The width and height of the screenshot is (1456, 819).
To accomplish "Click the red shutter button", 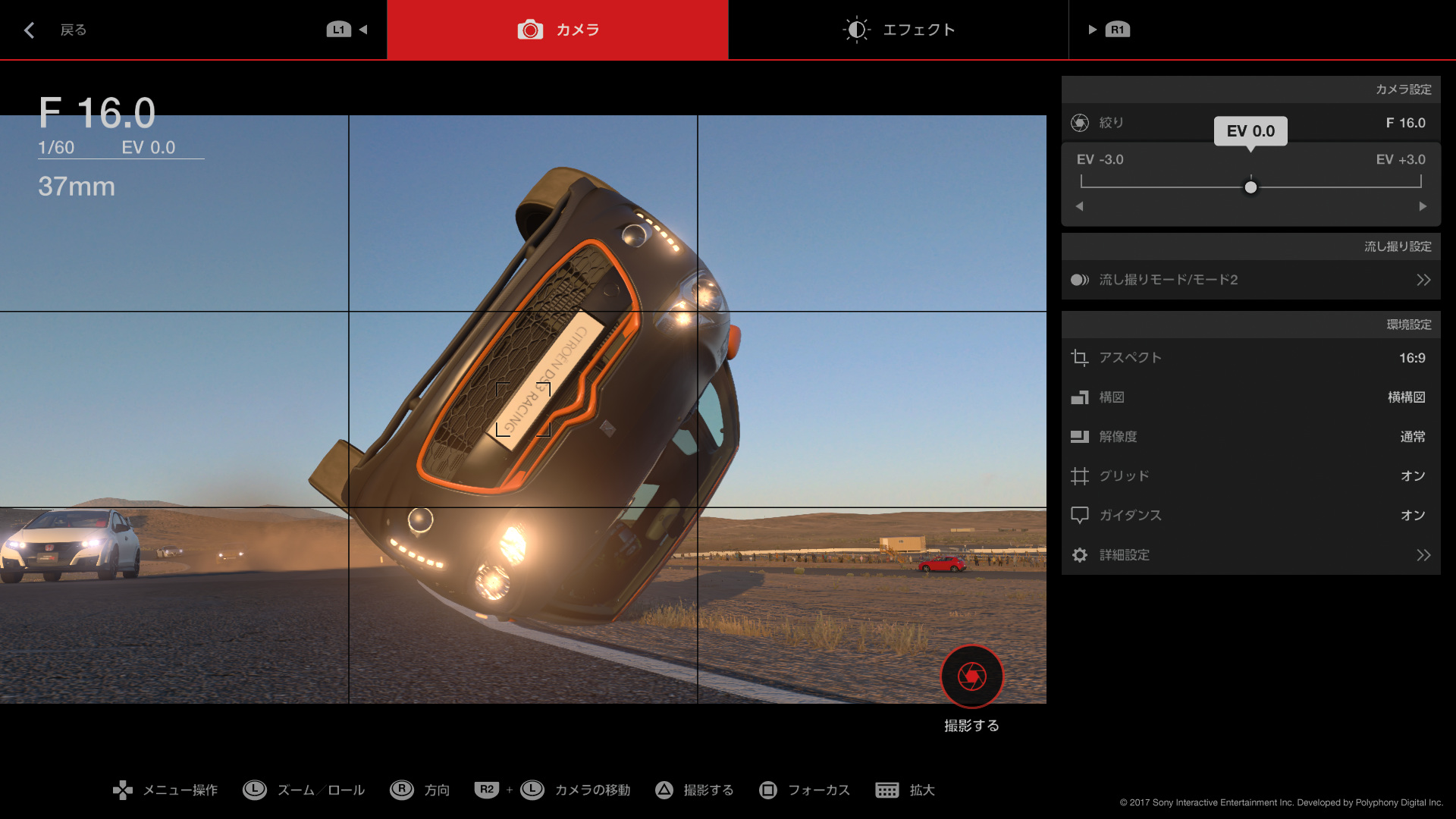I will click(x=972, y=676).
